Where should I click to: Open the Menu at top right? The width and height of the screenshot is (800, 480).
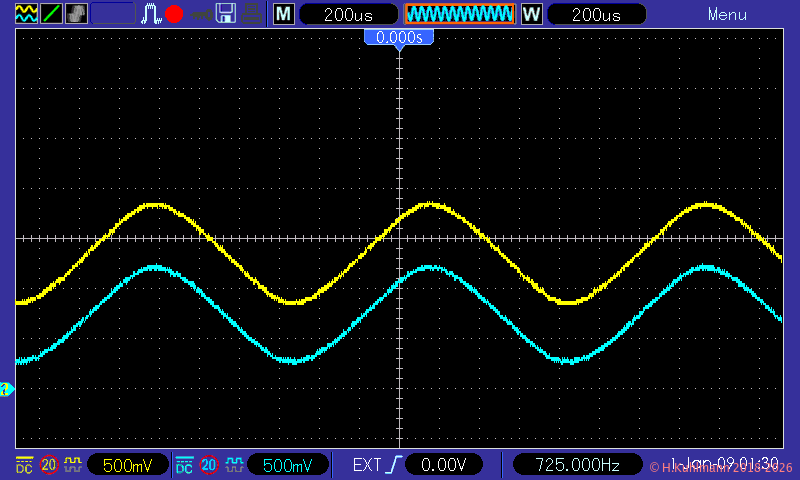tap(727, 14)
